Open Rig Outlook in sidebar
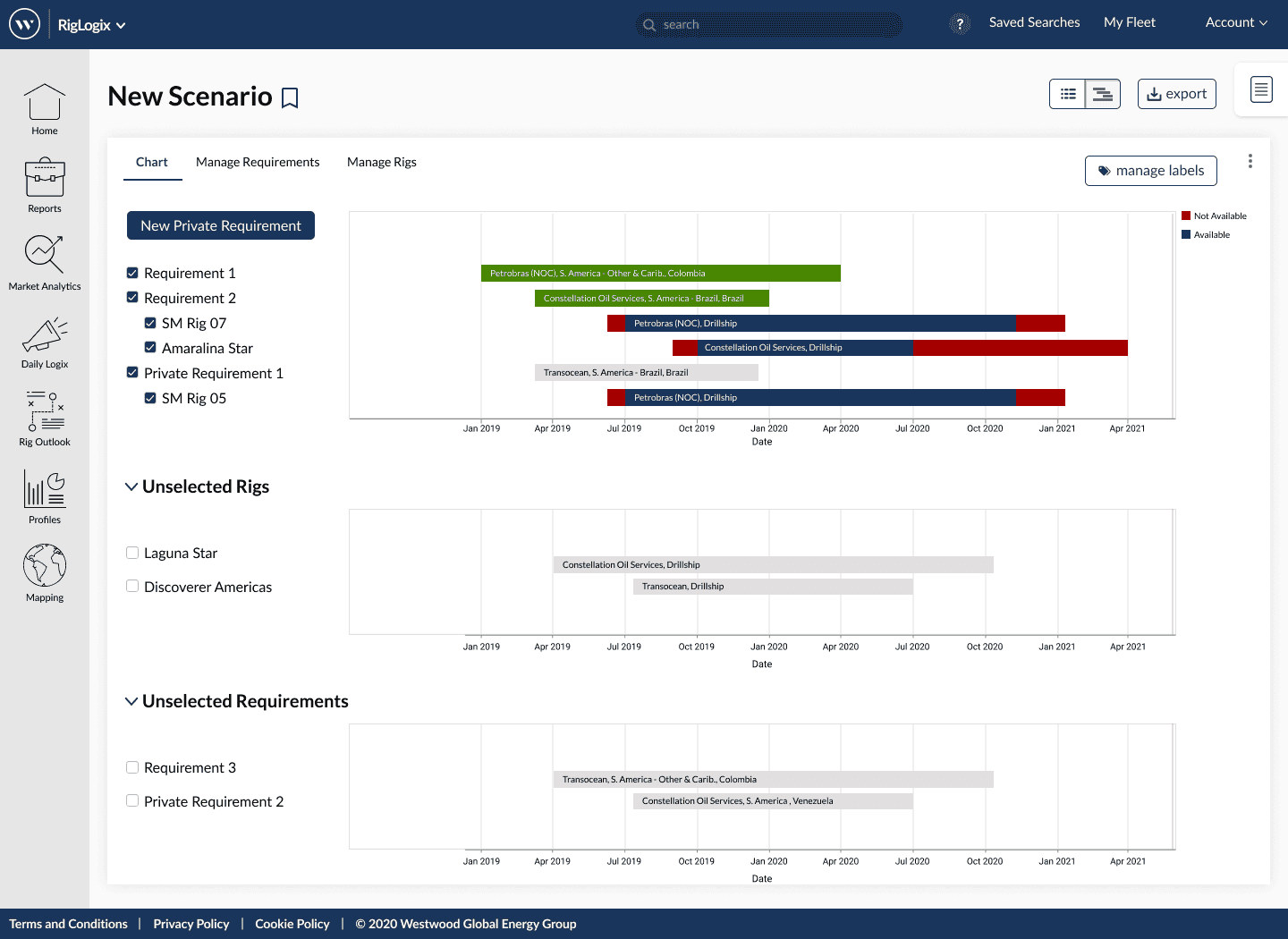Screen dimensions: 1288x939 (x=44, y=412)
